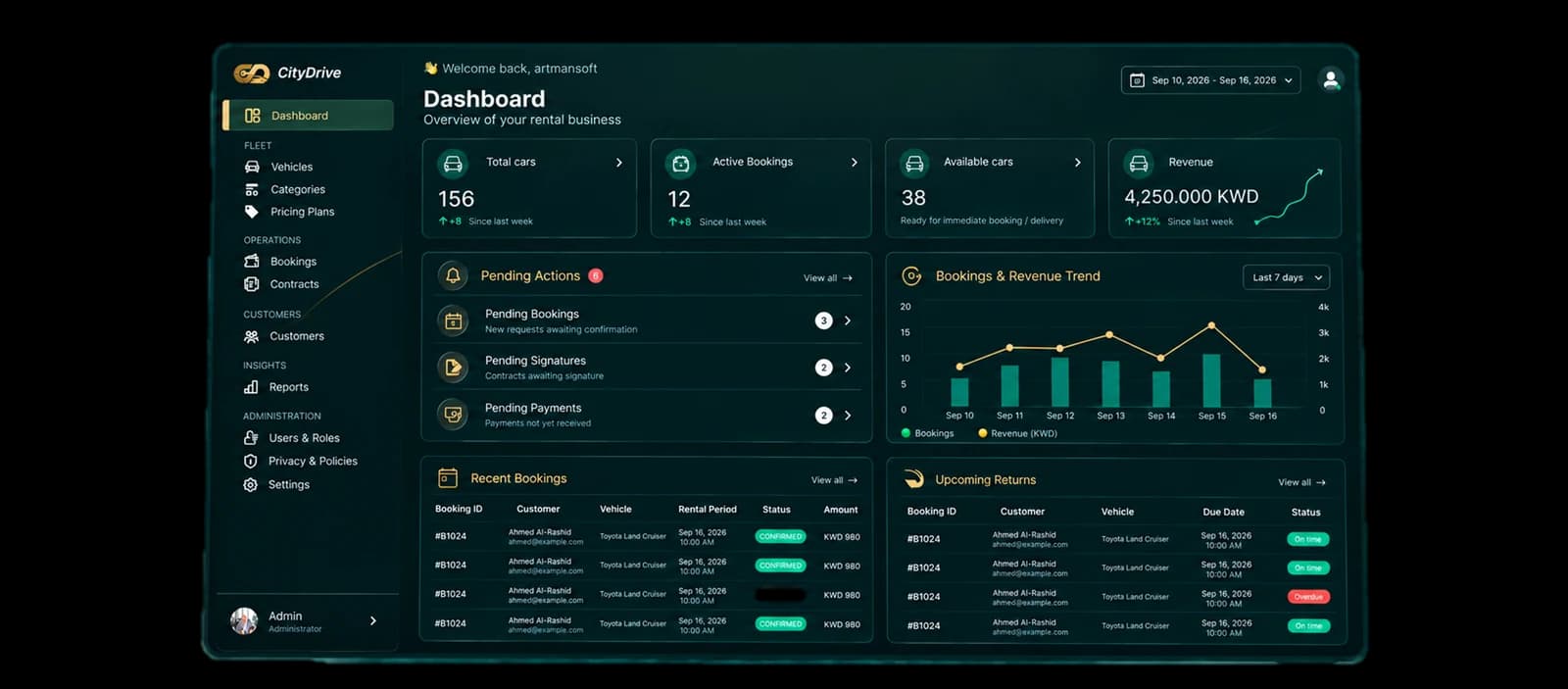Click the Booking ID header in Upcoming Returns
The height and width of the screenshot is (689, 1568).
(x=931, y=512)
